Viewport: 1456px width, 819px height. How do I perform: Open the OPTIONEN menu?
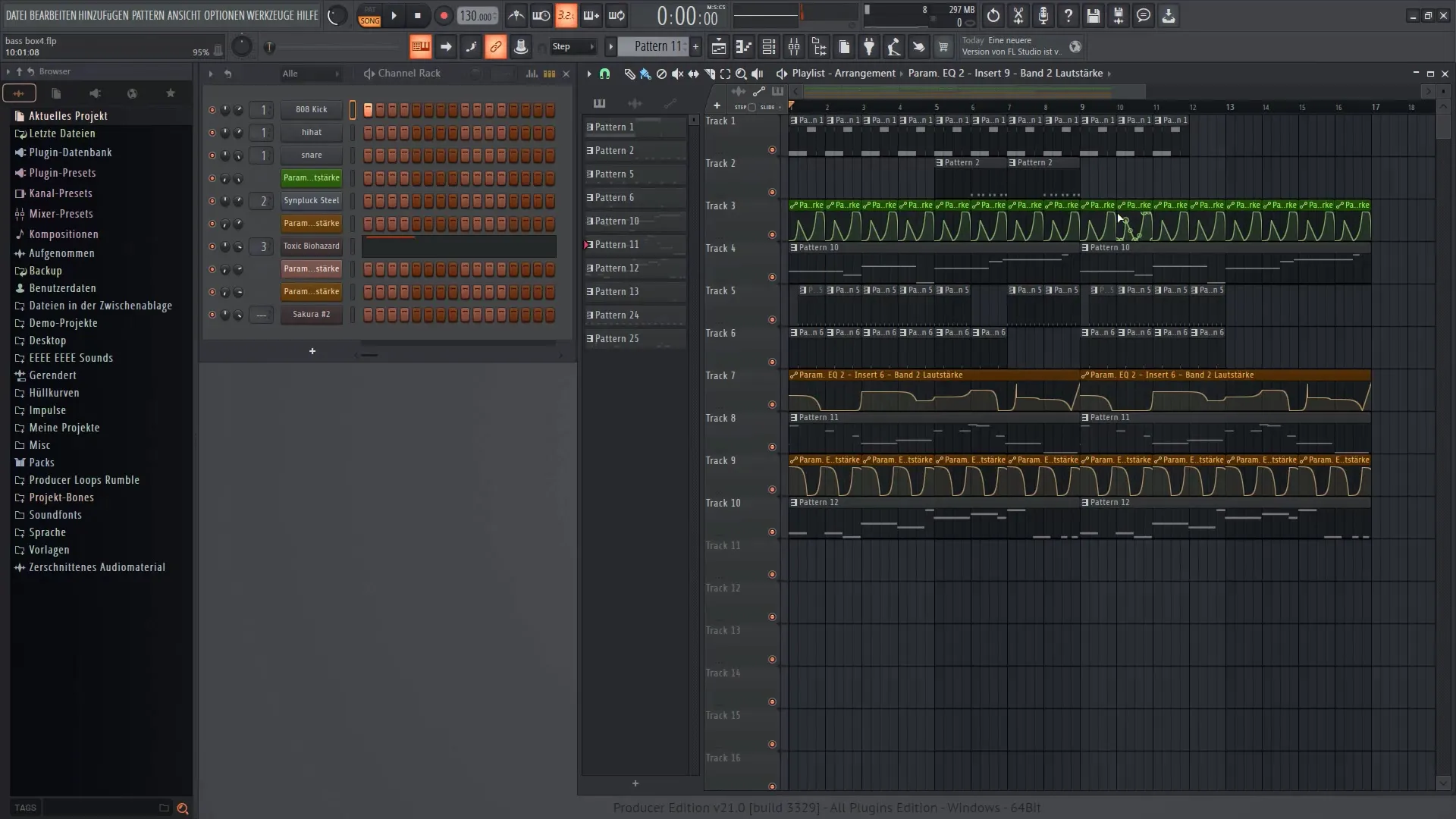tap(224, 15)
